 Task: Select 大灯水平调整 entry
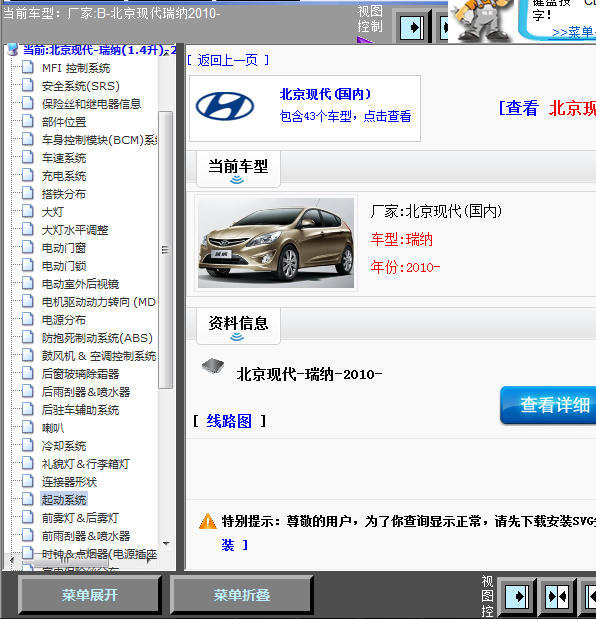pos(75,230)
